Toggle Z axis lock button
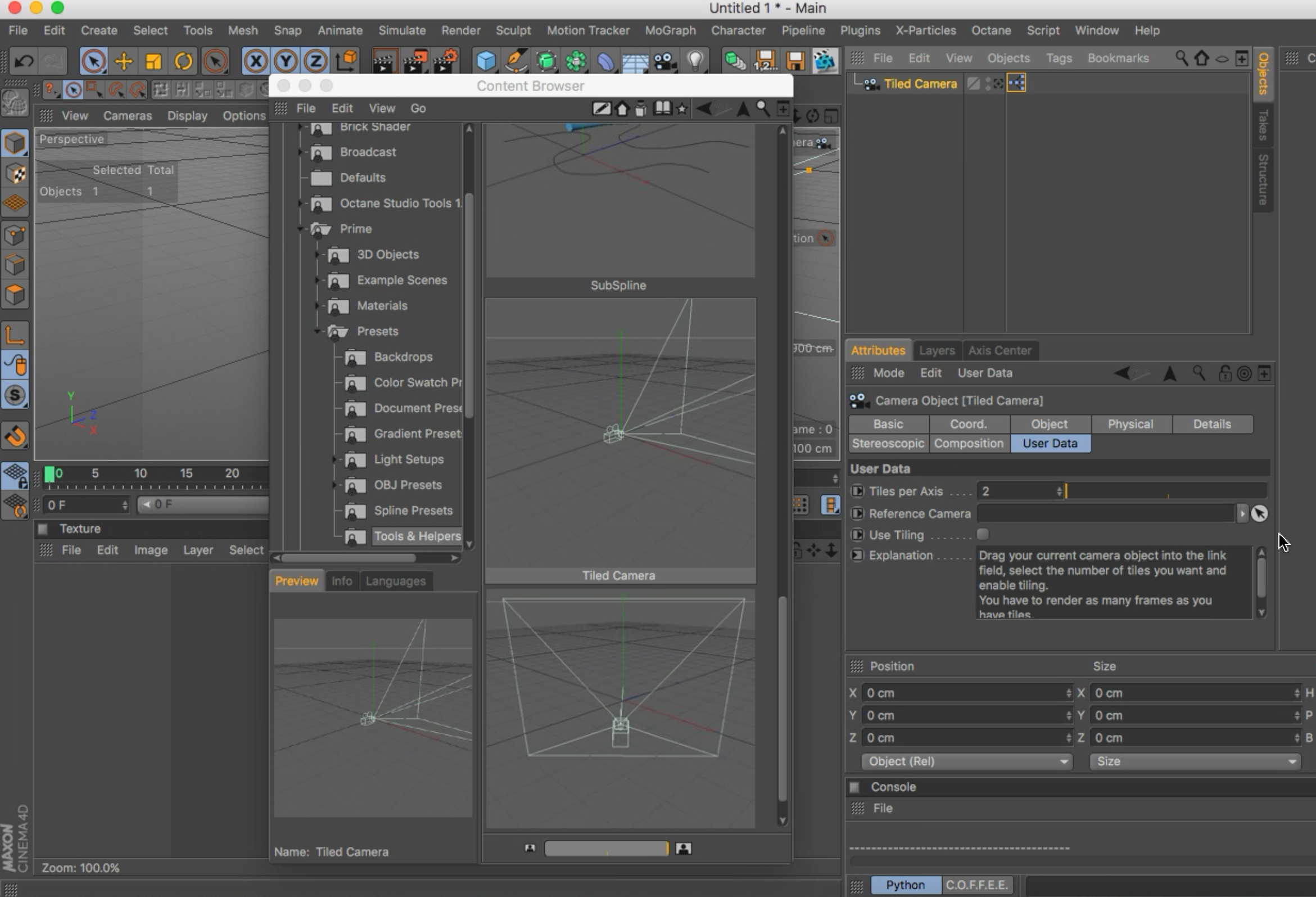The width and height of the screenshot is (1316, 897). click(315, 61)
